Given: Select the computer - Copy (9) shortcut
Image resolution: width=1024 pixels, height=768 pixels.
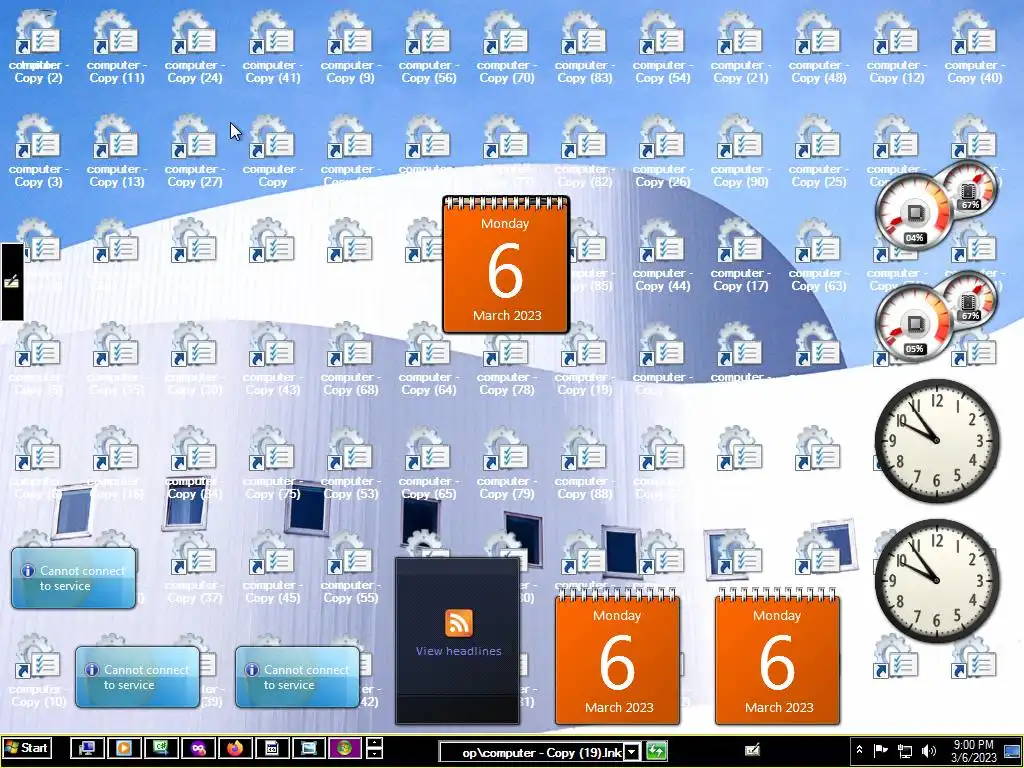Looking at the screenshot, I should 351,47.
